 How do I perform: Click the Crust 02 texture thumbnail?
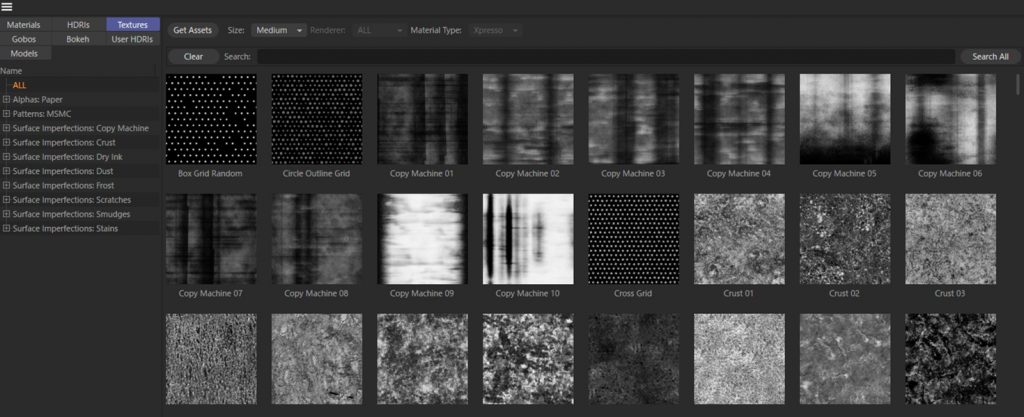point(844,239)
